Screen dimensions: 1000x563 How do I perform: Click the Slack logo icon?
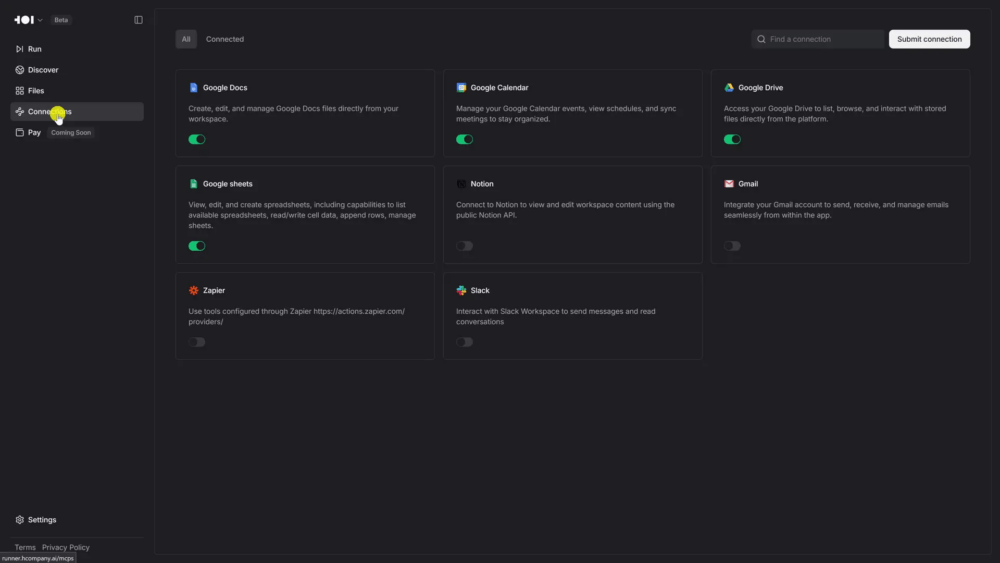pos(462,291)
